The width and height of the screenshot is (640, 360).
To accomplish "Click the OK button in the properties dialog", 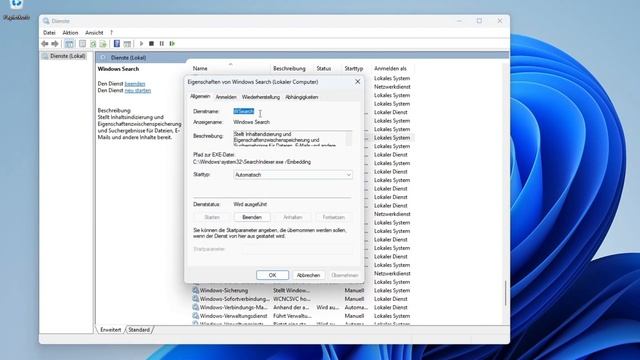I will click(272, 275).
